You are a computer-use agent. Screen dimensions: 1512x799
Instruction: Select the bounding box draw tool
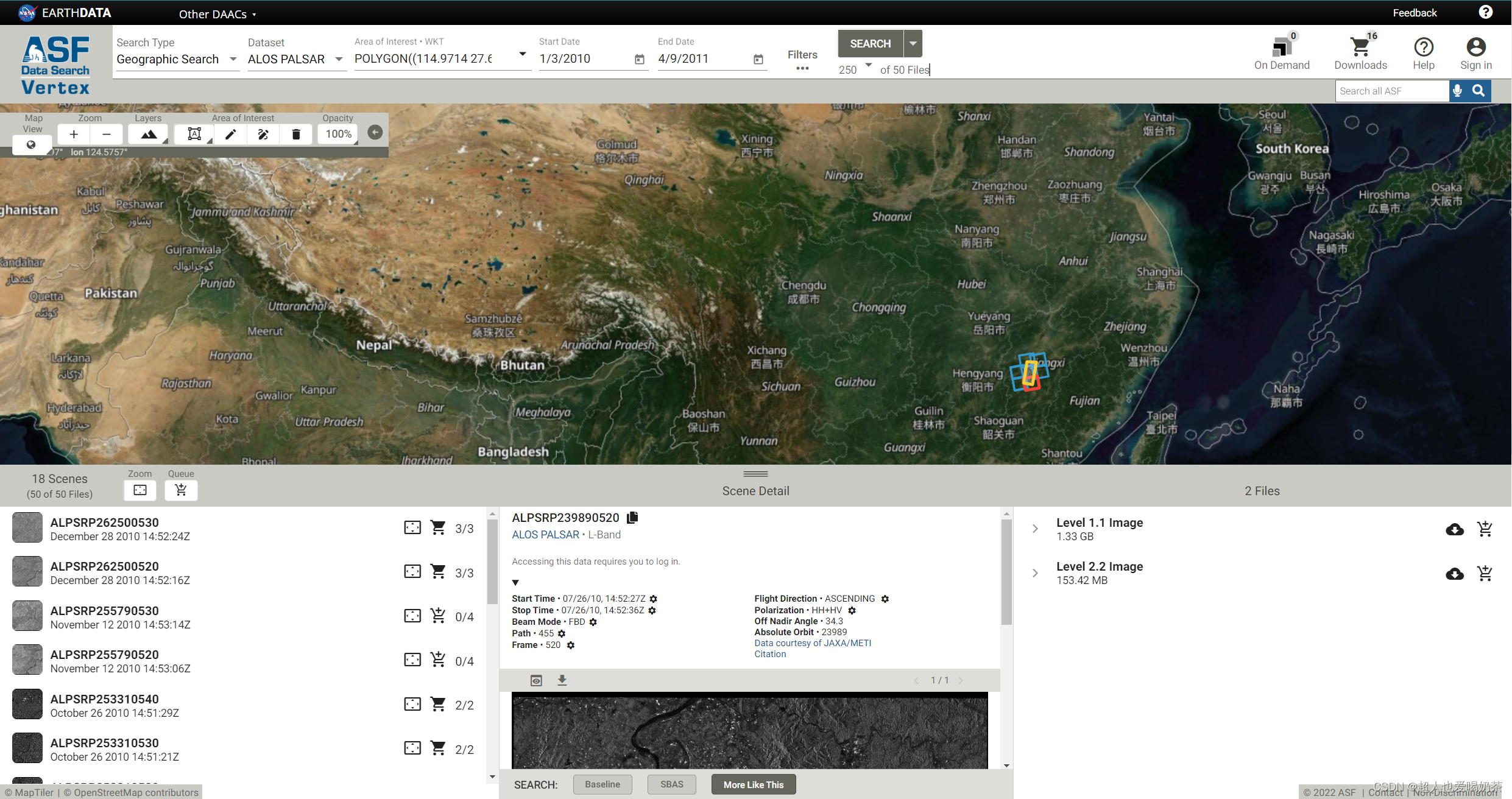coord(194,134)
